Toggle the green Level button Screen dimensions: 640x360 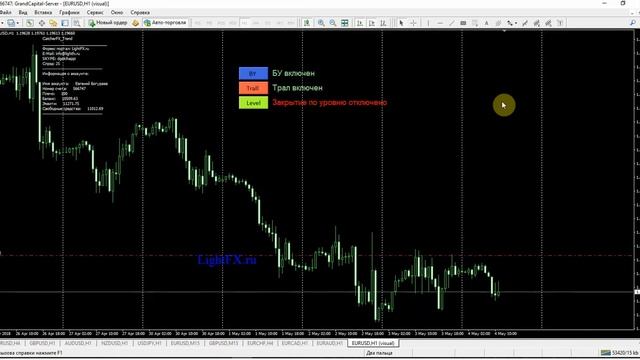(253, 103)
